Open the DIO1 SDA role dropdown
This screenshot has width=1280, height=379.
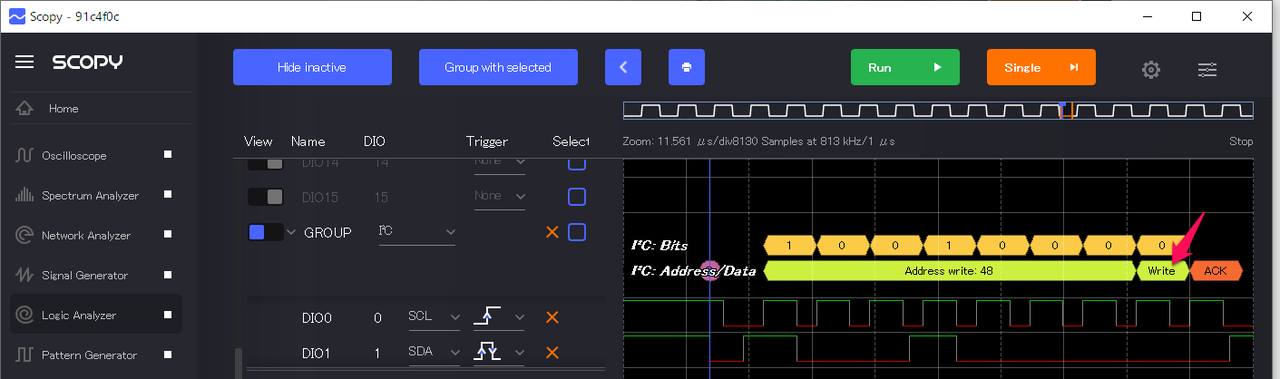pyautogui.click(x=433, y=353)
